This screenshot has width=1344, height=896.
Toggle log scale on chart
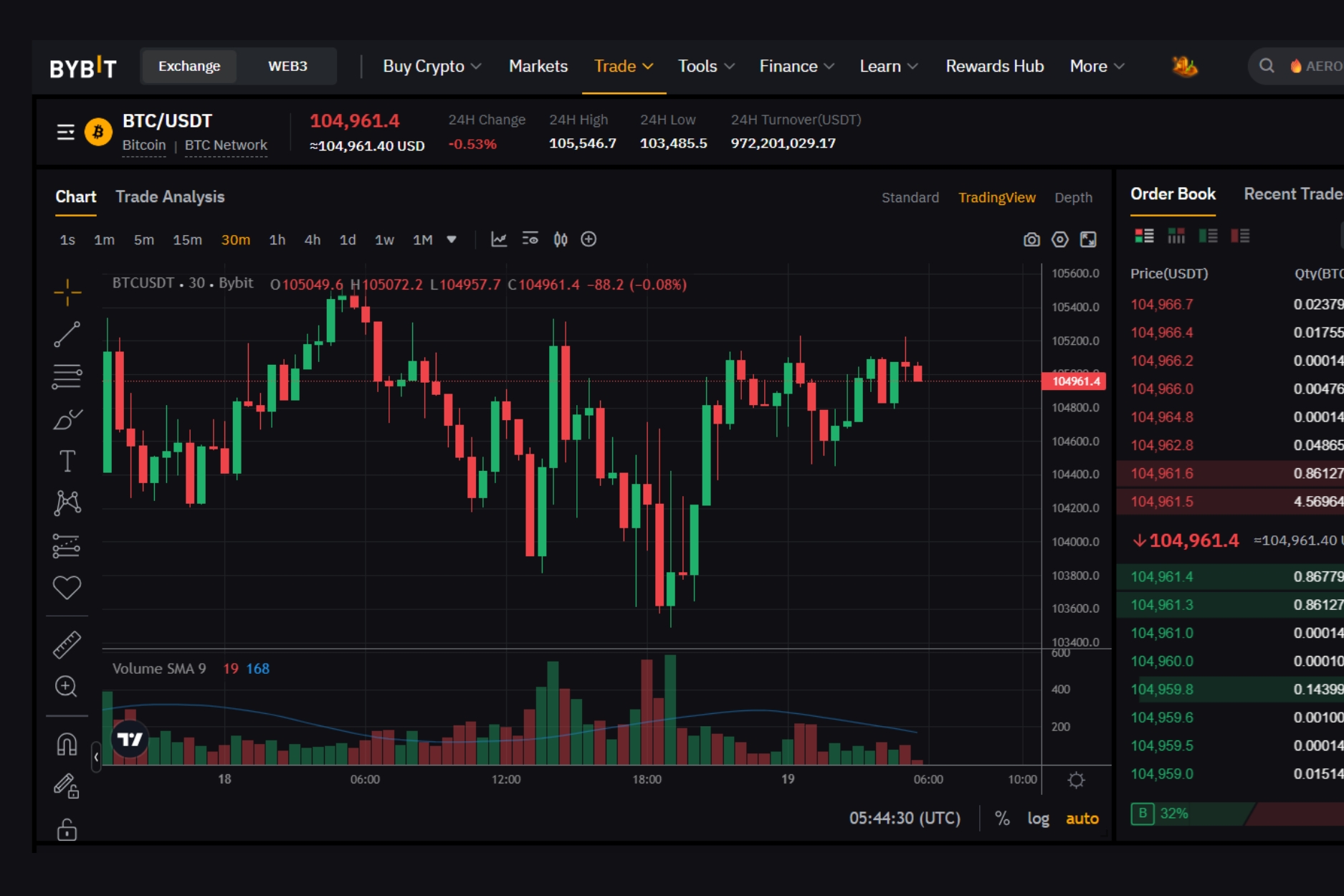tap(1038, 819)
